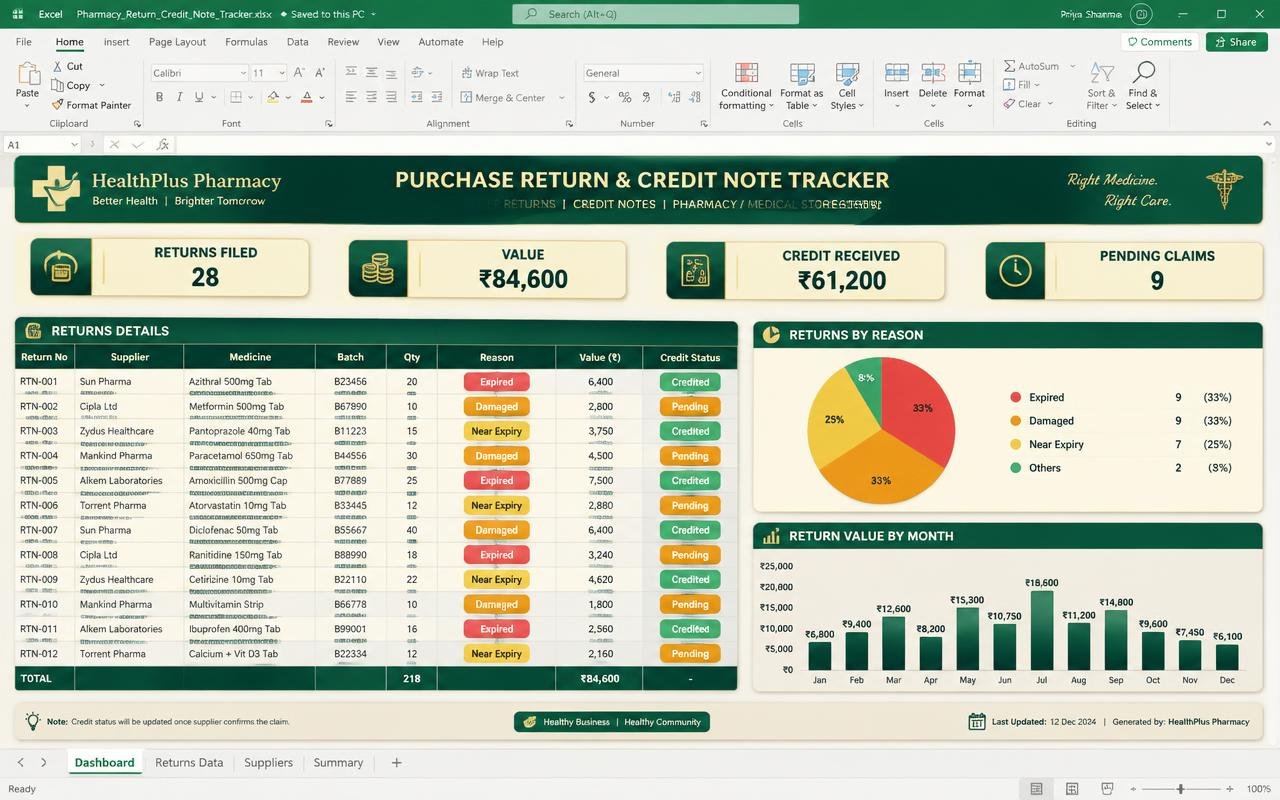Image resolution: width=1280 pixels, height=800 pixels.
Task: Open the Comments pane
Action: (1159, 42)
